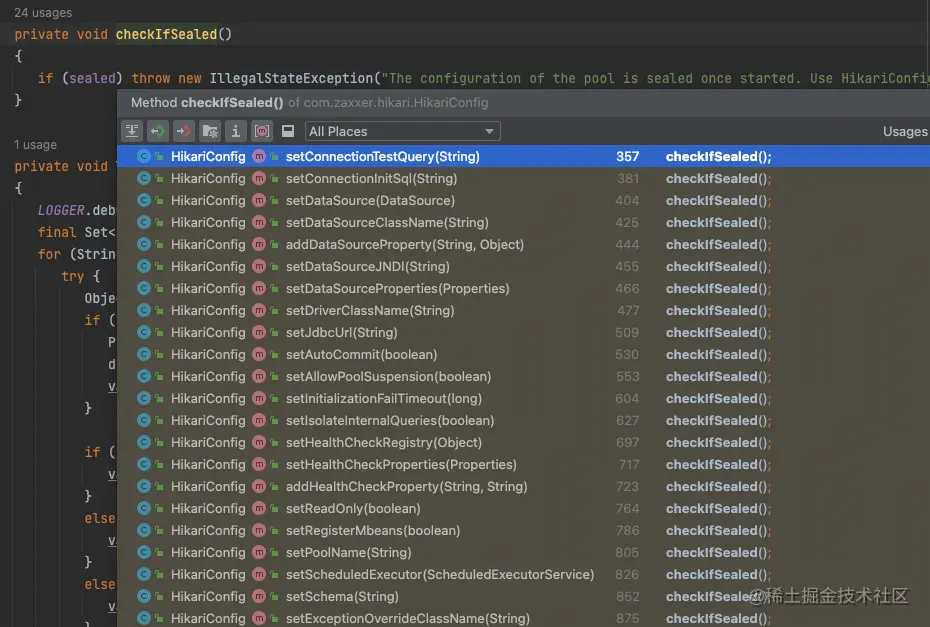
Task: Click IllegalStateException in the editor code
Action: [x=291, y=78]
